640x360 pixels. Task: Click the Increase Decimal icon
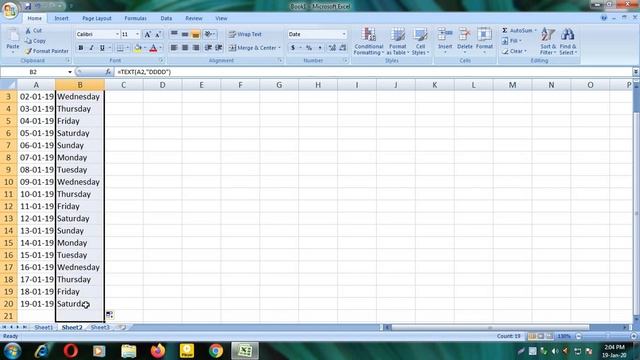pos(332,48)
